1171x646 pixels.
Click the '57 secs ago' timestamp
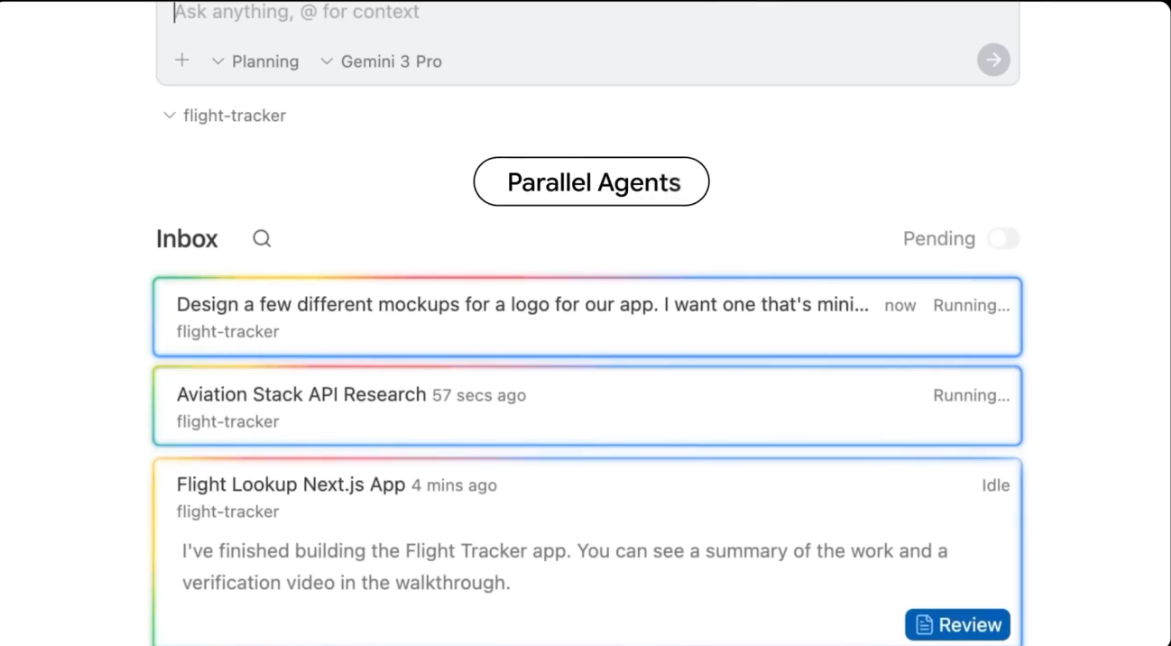(x=479, y=395)
